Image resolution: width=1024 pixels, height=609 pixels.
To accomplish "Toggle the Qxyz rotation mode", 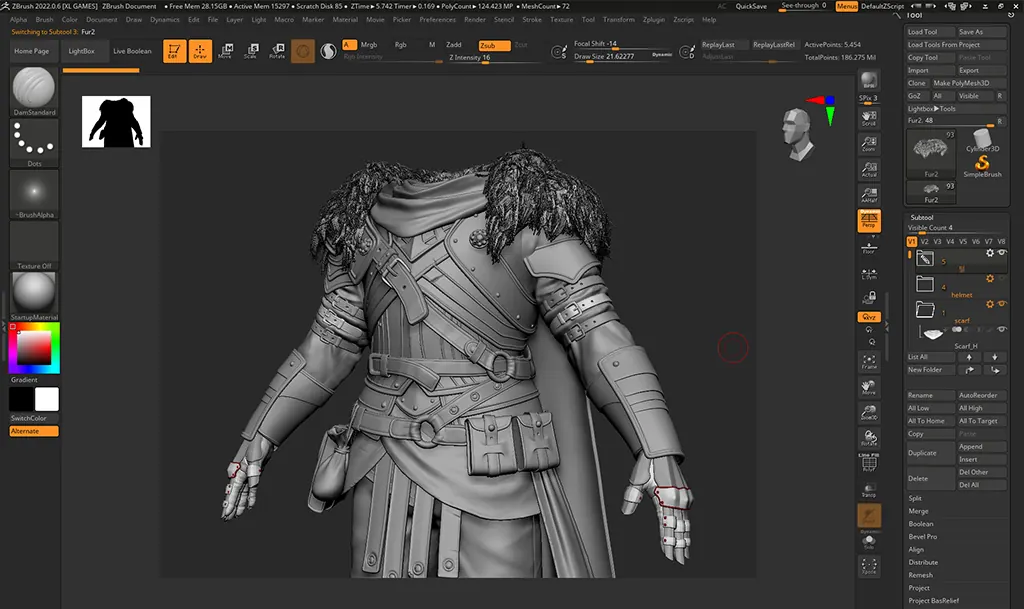I will click(x=869, y=317).
